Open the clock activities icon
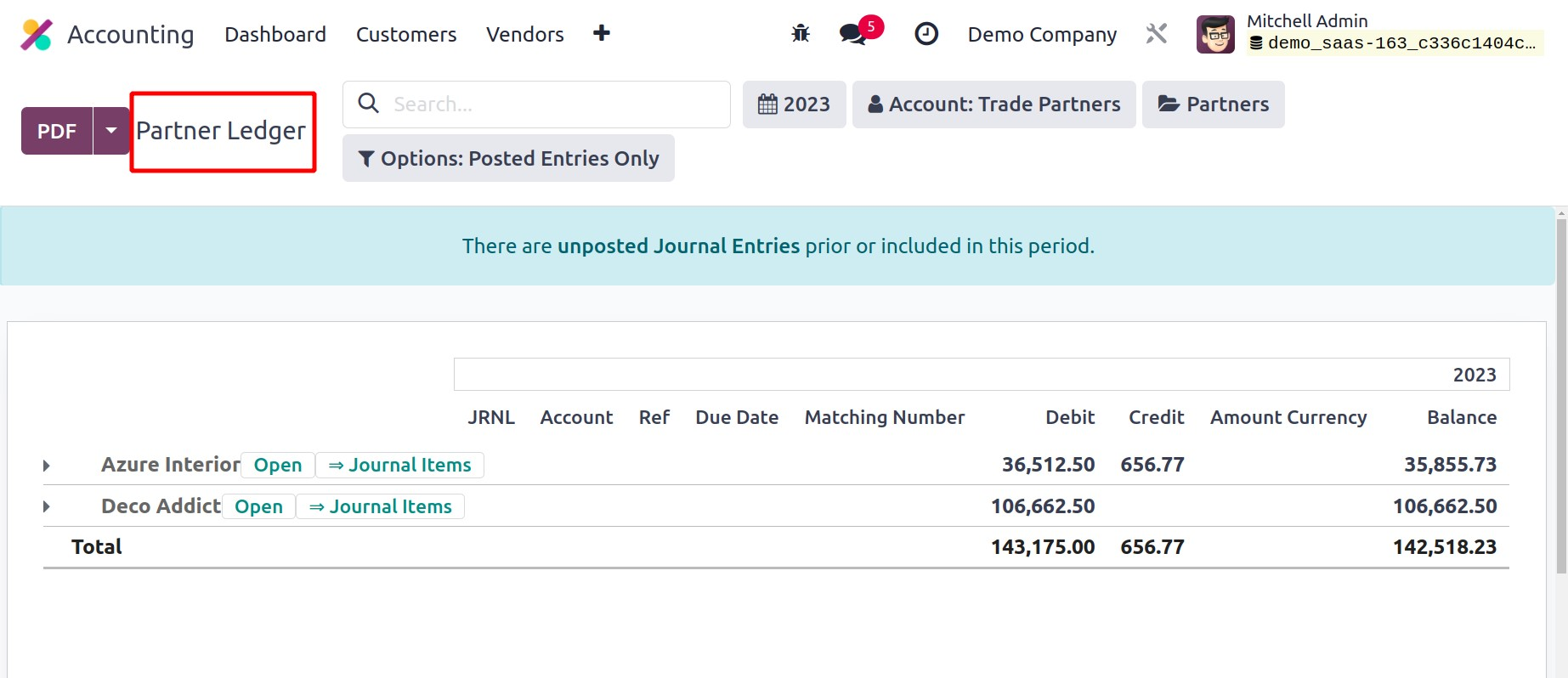 [x=926, y=34]
